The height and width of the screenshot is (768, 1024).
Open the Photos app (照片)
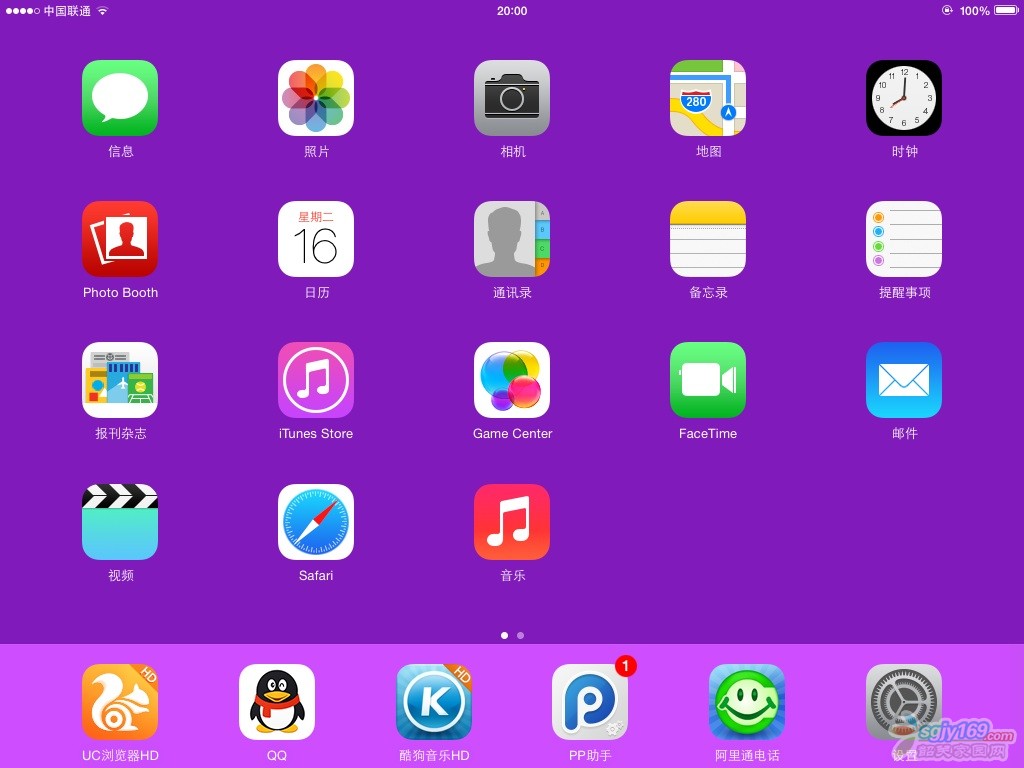pos(316,98)
